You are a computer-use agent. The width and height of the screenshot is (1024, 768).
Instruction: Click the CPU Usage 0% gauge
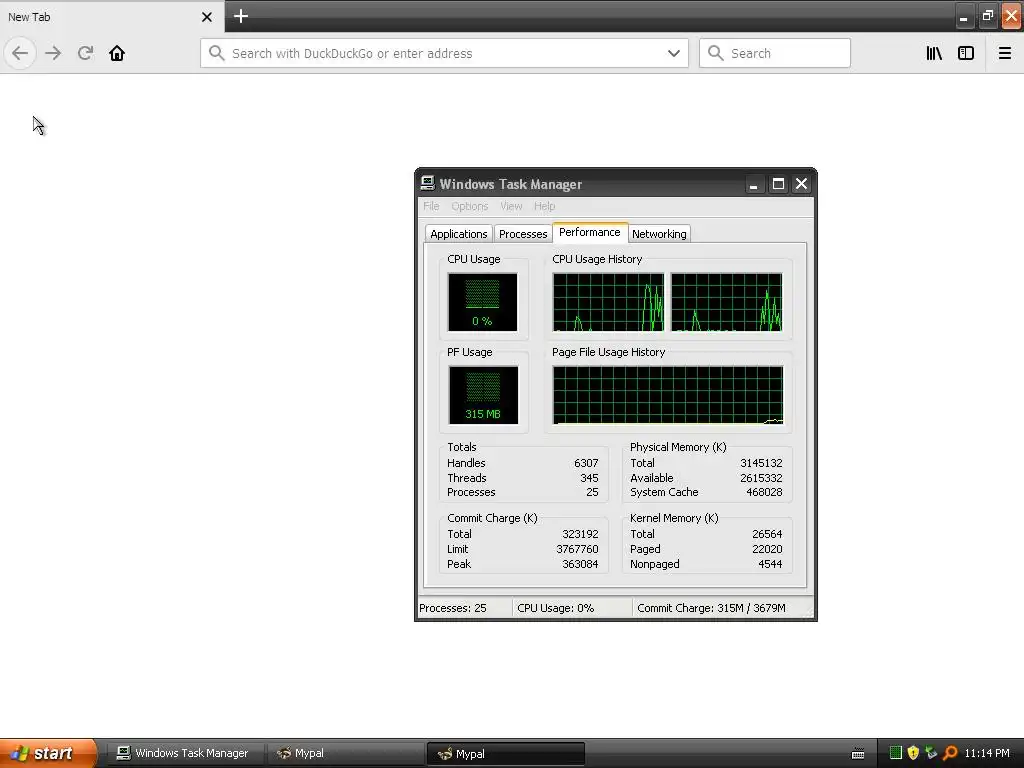(x=483, y=302)
